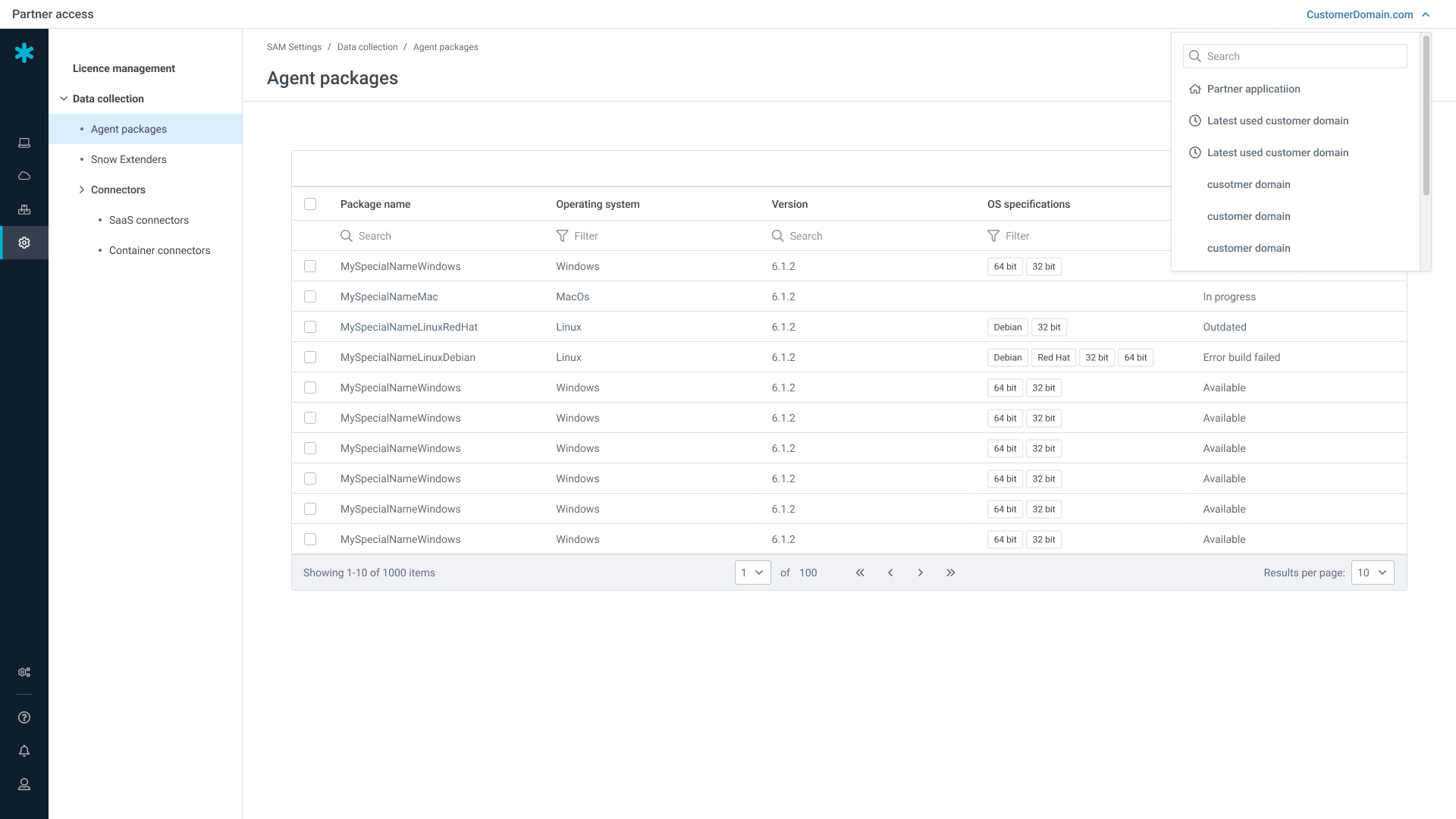Expand the Connectors tree item
Viewport: 1456px width, 819px height.
pos(82,190)
